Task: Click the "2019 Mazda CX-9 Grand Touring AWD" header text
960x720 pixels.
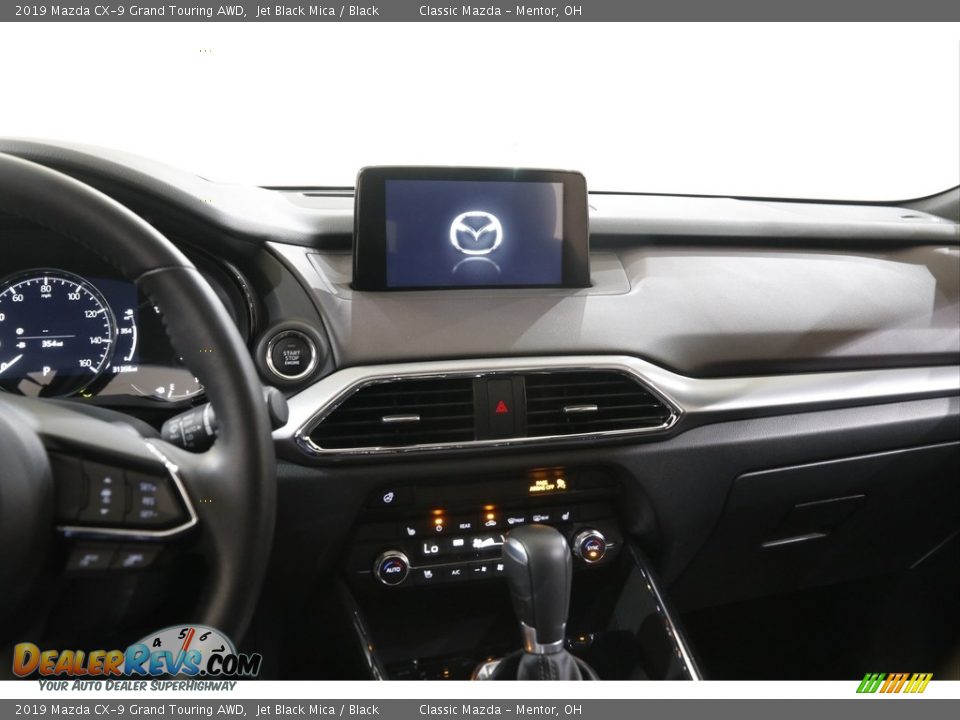Action: [x=130, y=10]
